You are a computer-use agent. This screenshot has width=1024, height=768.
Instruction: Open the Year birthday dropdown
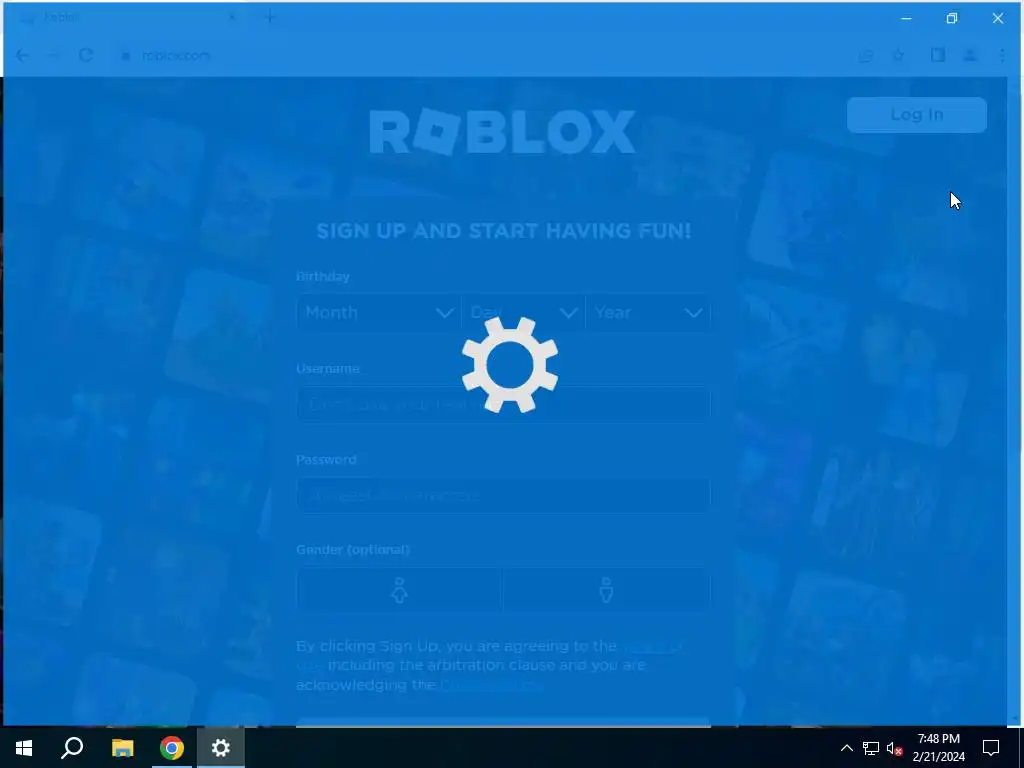[648, 313]
